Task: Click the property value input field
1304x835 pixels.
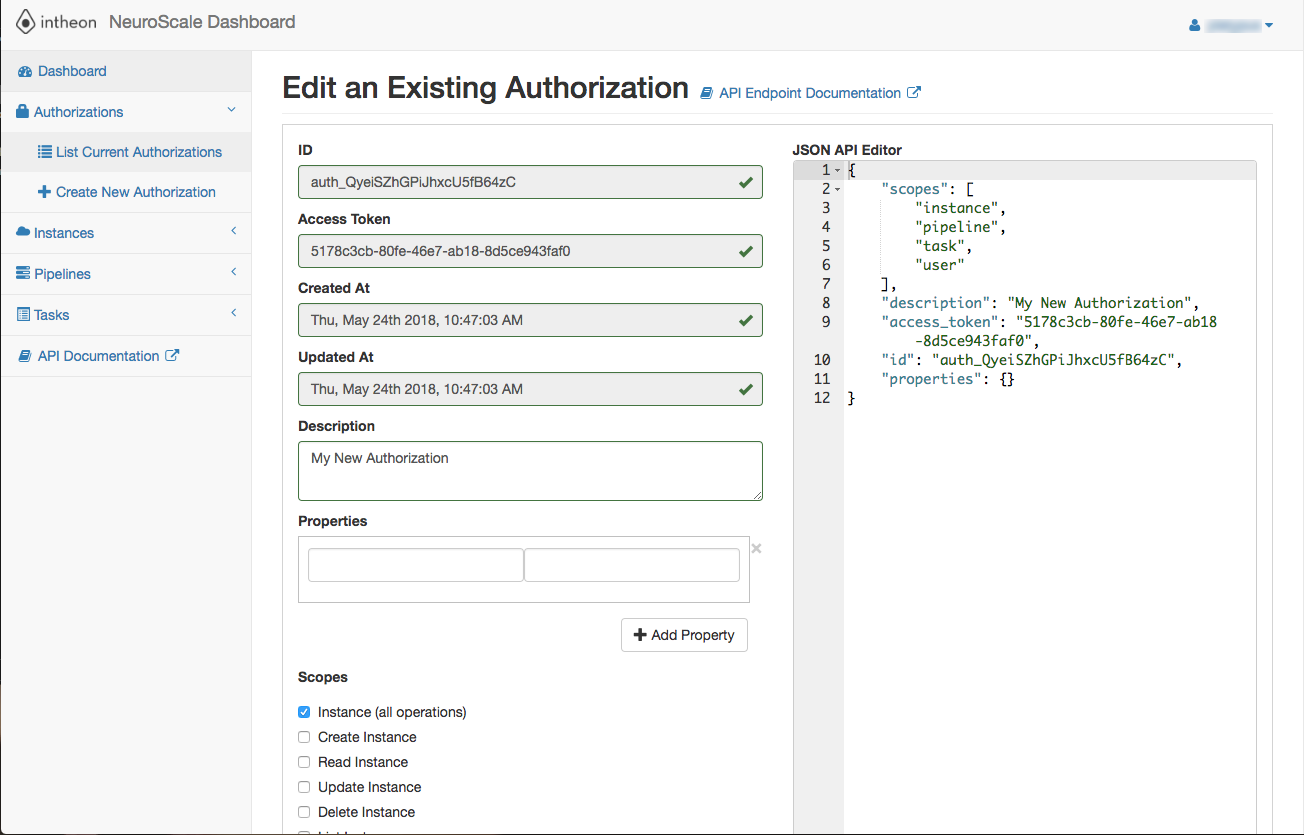Action: 632,565
